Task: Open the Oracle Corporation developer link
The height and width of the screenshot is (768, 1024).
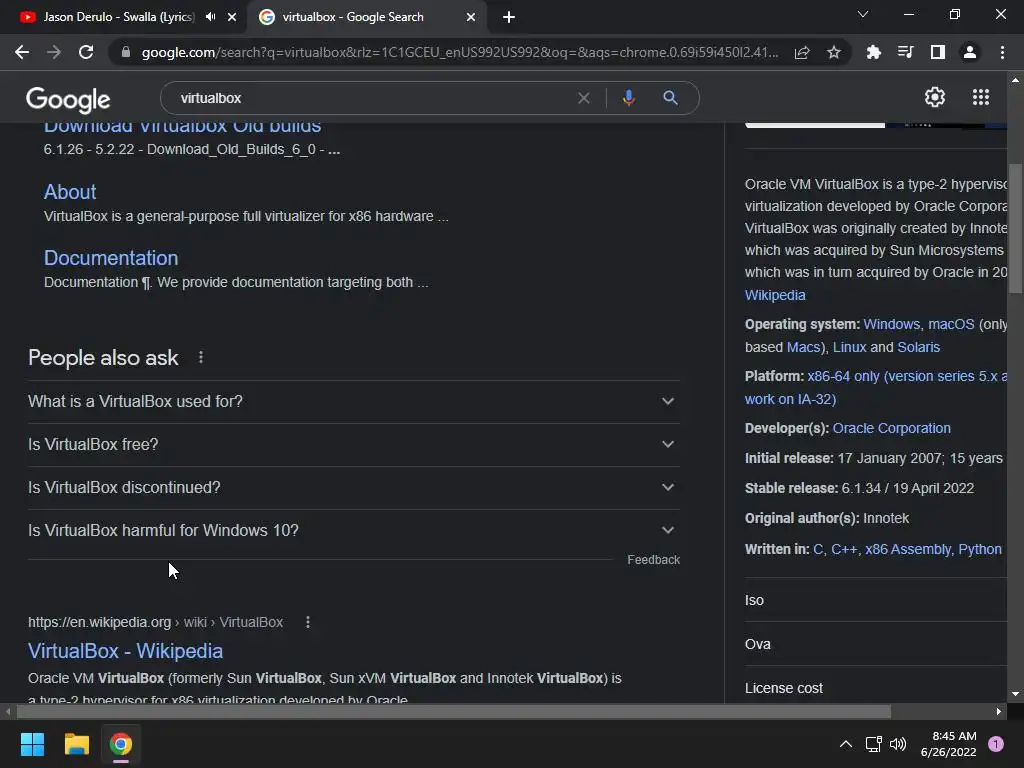Action: (891, 428)
